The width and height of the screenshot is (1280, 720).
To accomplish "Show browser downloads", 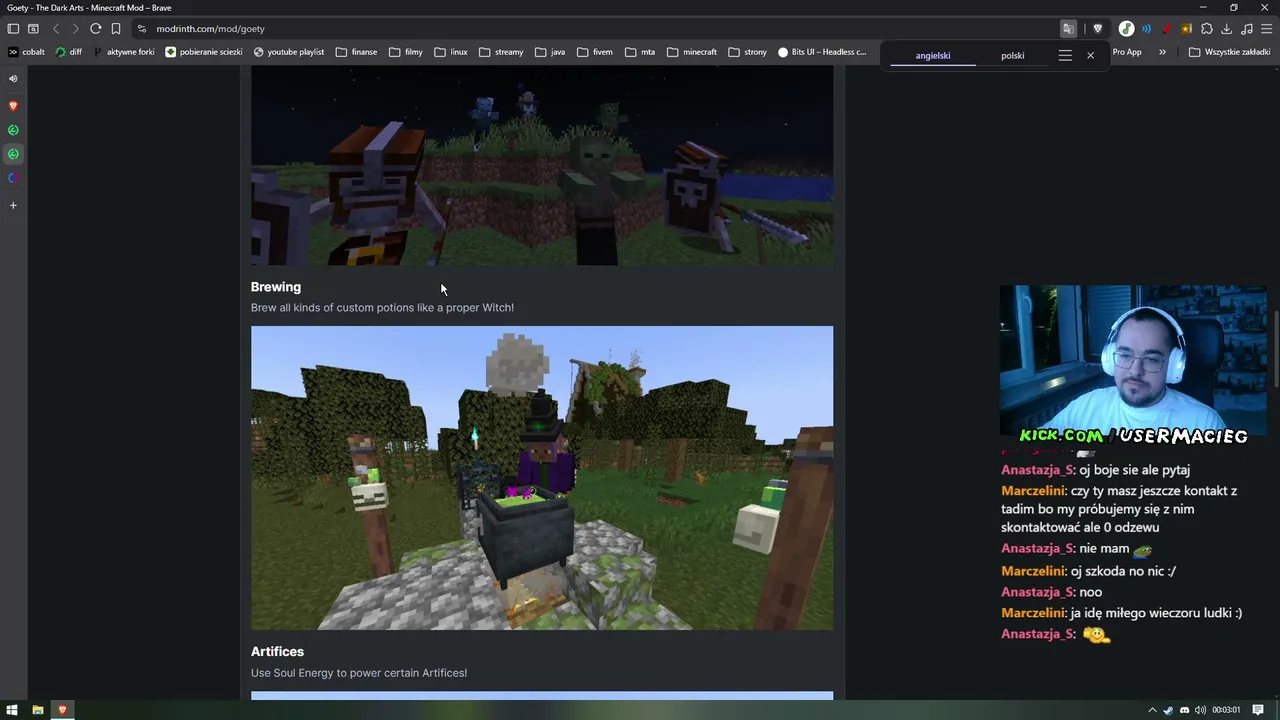I will 1227,29.
